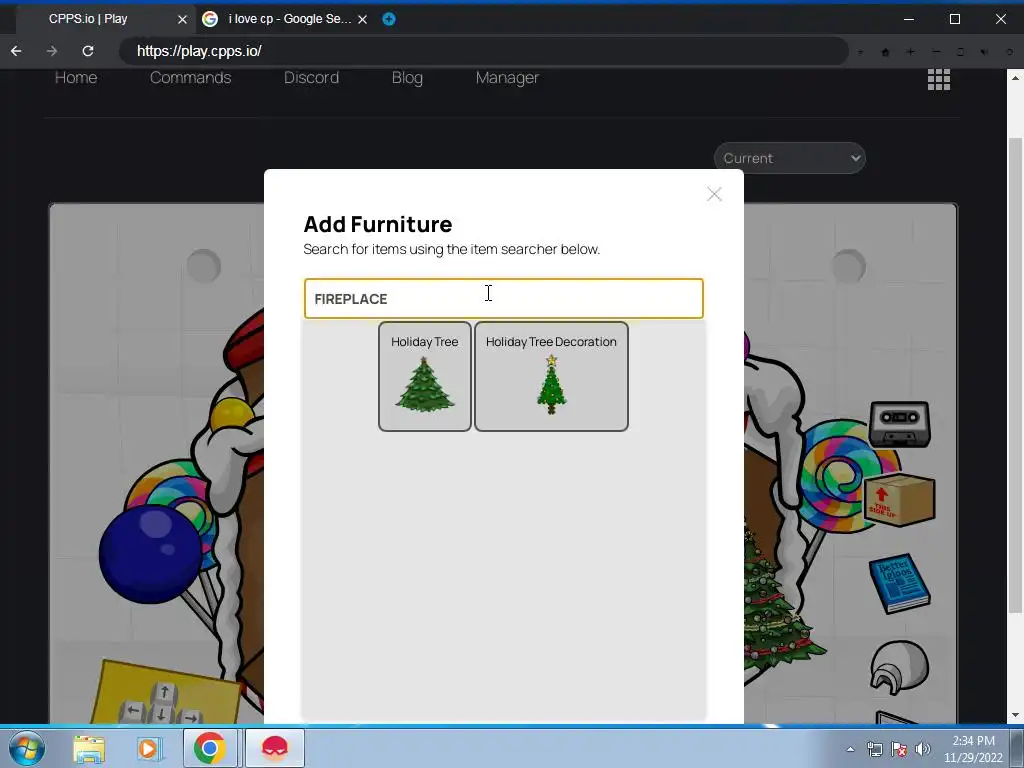Click the cassette tape music icon
The height and width of the screenshot is (768, 1024).
pyautogui.click(x=899, y=424)
